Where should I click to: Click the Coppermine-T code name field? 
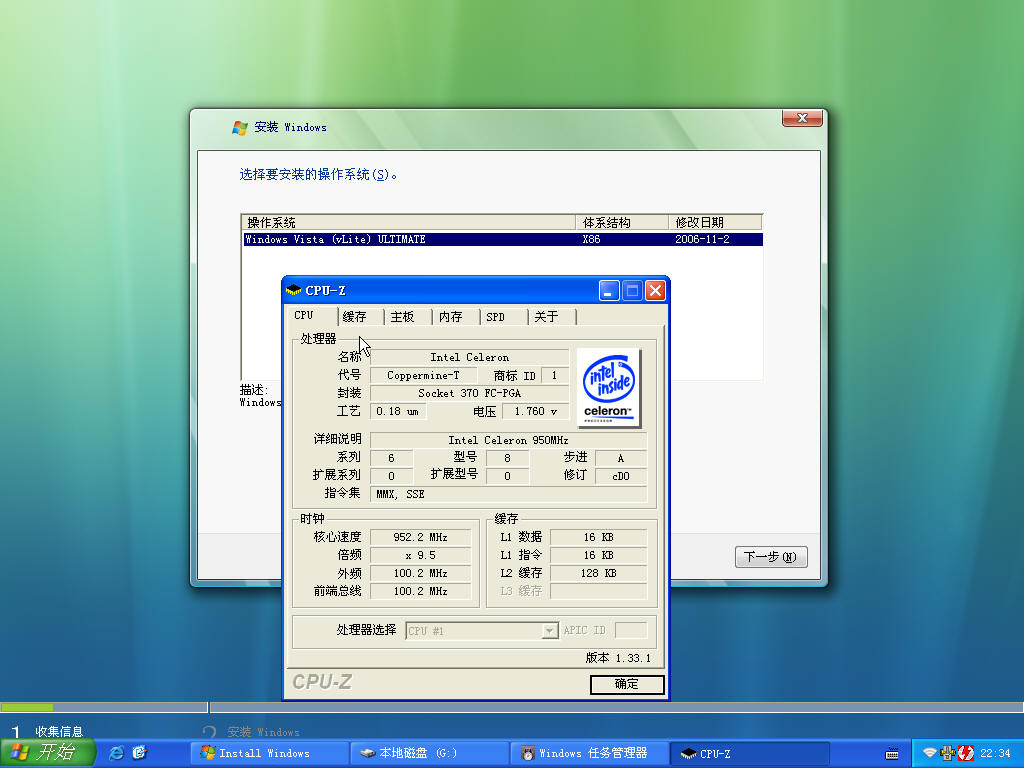tap(423, 376)
